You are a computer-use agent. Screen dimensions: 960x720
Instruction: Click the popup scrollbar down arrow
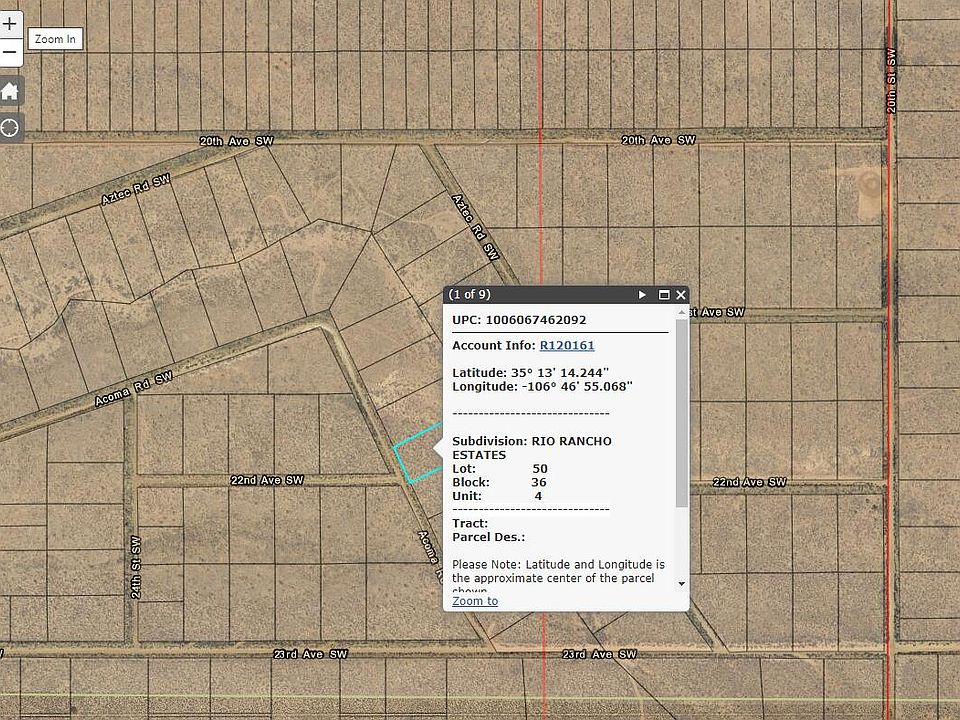(682, 583)
